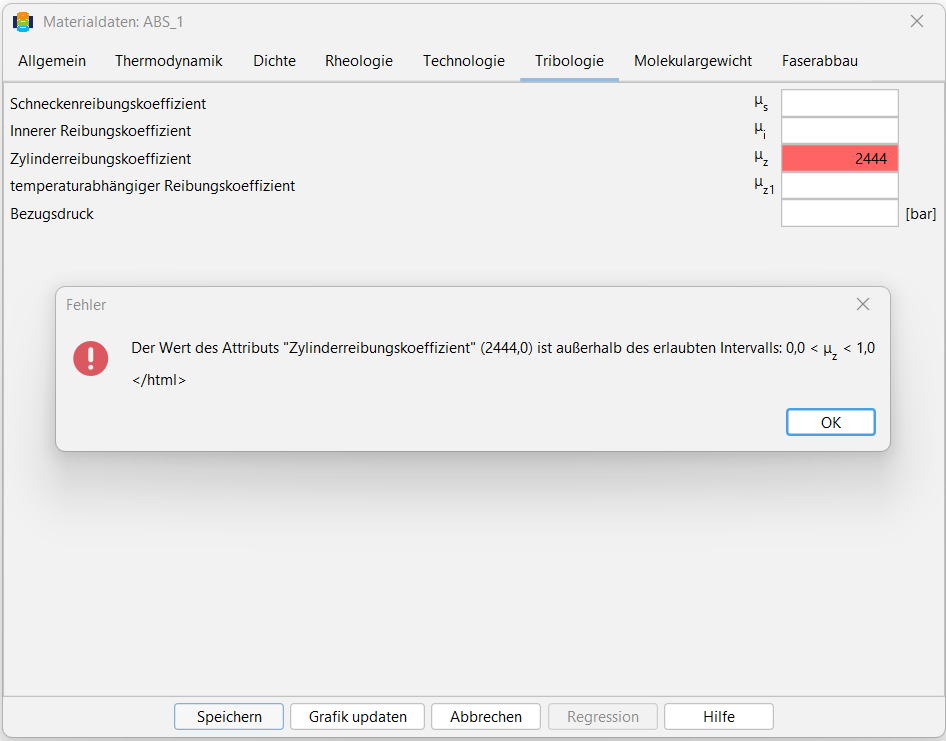Screen dimensions: 946x741
Task: Focus the Innerer Reibungskoeffizient field
Action: pyautogui.click(x=839, y=131)
